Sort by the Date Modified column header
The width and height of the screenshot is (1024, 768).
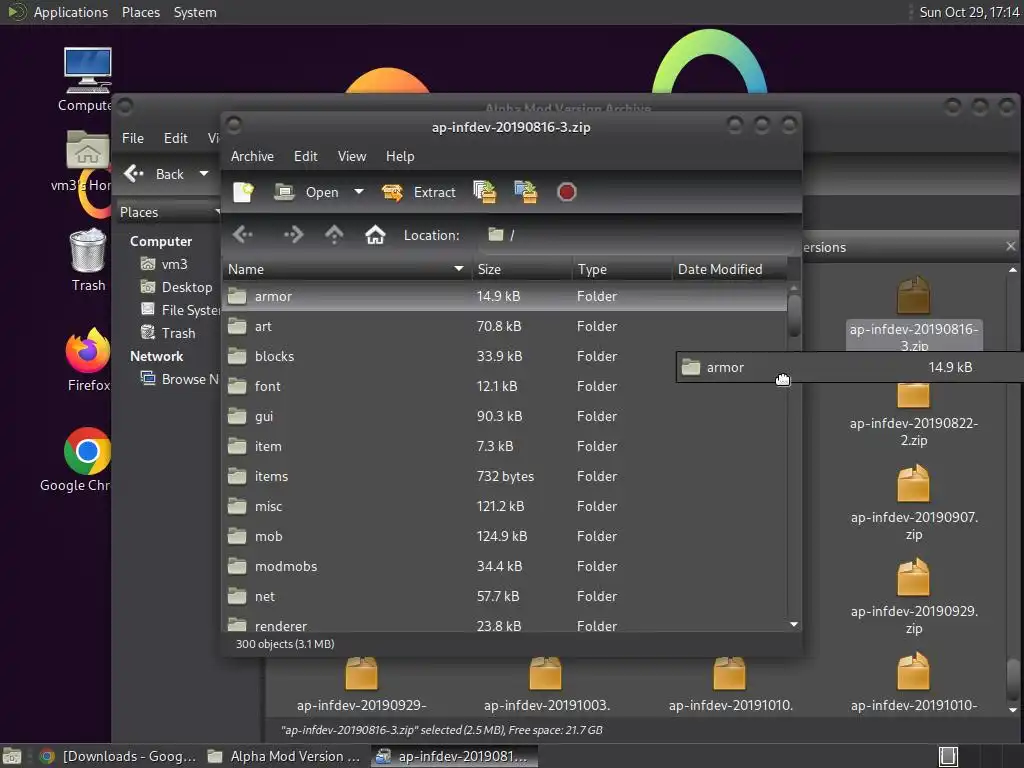(729, 269)
